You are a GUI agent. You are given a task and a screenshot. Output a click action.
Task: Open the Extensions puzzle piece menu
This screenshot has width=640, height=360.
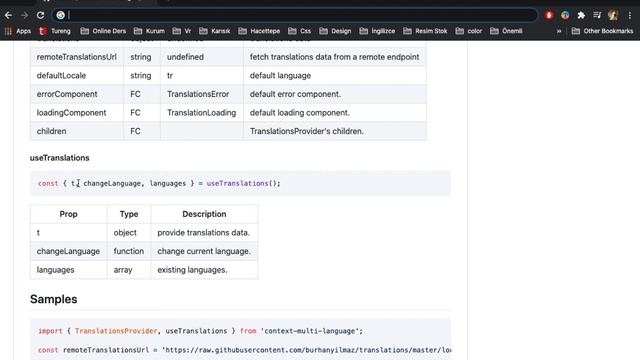(581, 15)
